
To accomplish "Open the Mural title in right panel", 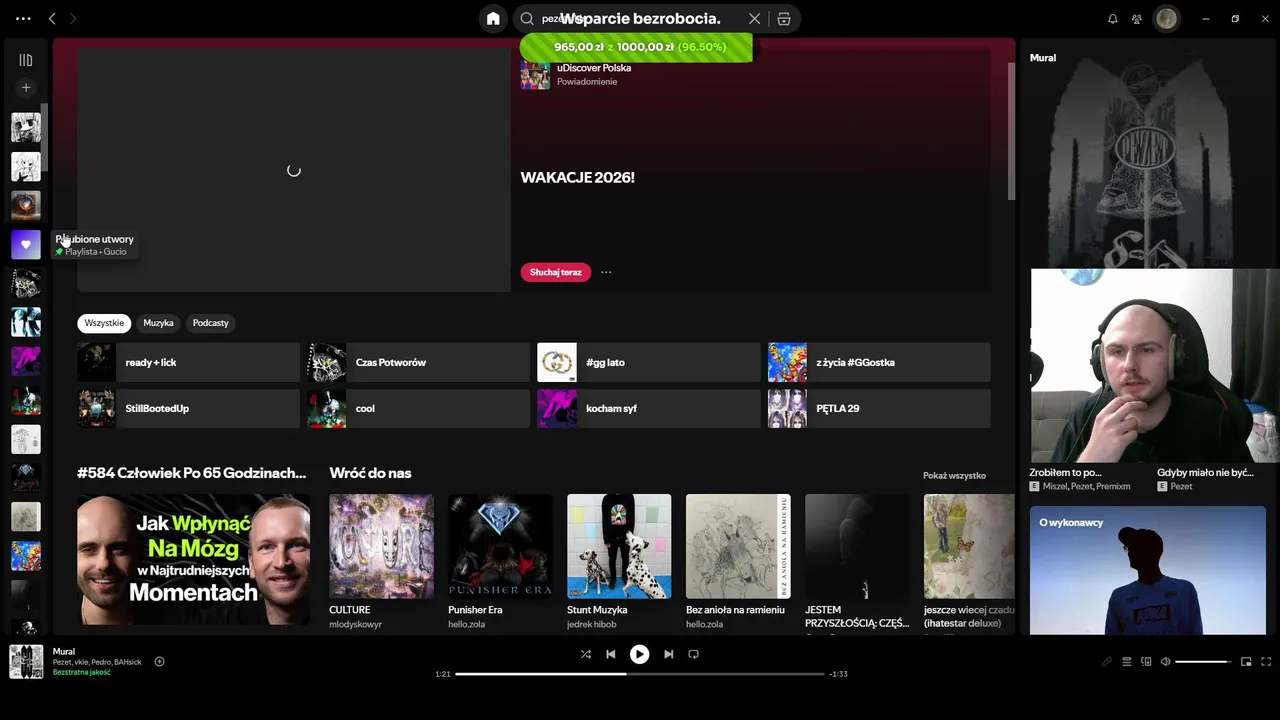I will pos(1043,58).
